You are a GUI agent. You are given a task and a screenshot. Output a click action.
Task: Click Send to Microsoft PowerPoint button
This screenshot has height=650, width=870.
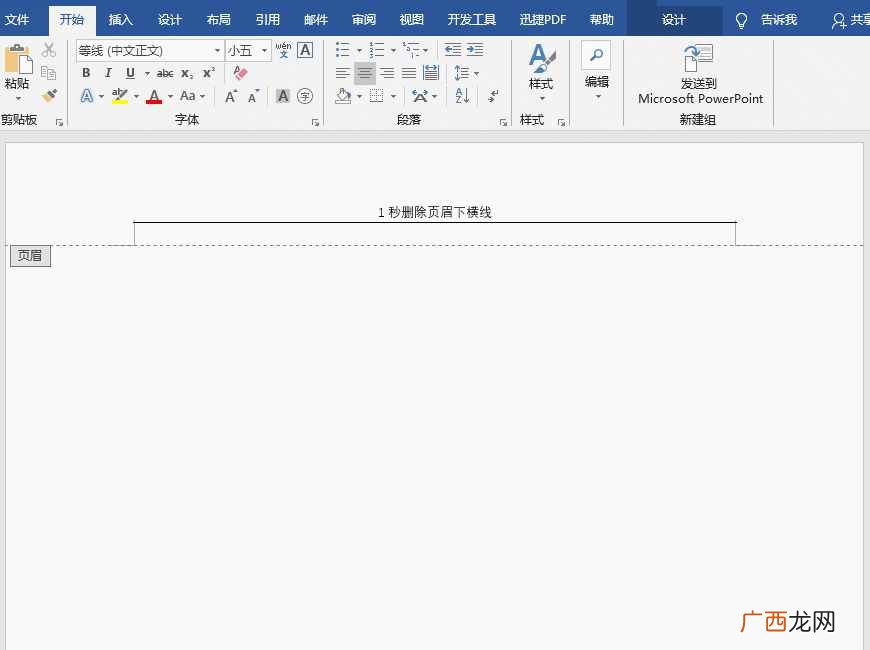(x=700, y=74)
